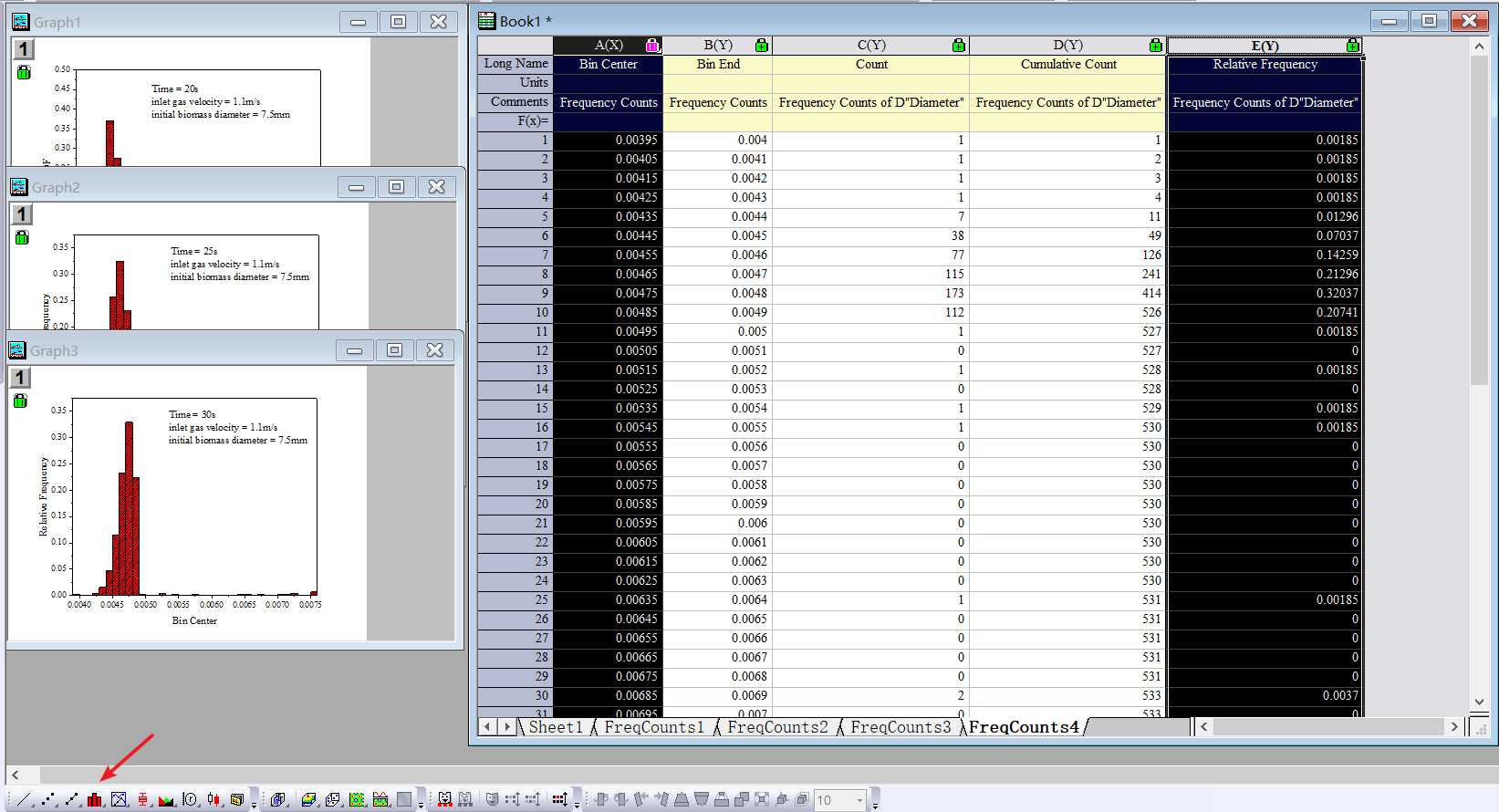Click cell with Count value 173
This screenshot has width=1499, height=812.
(x=870, y=293)
